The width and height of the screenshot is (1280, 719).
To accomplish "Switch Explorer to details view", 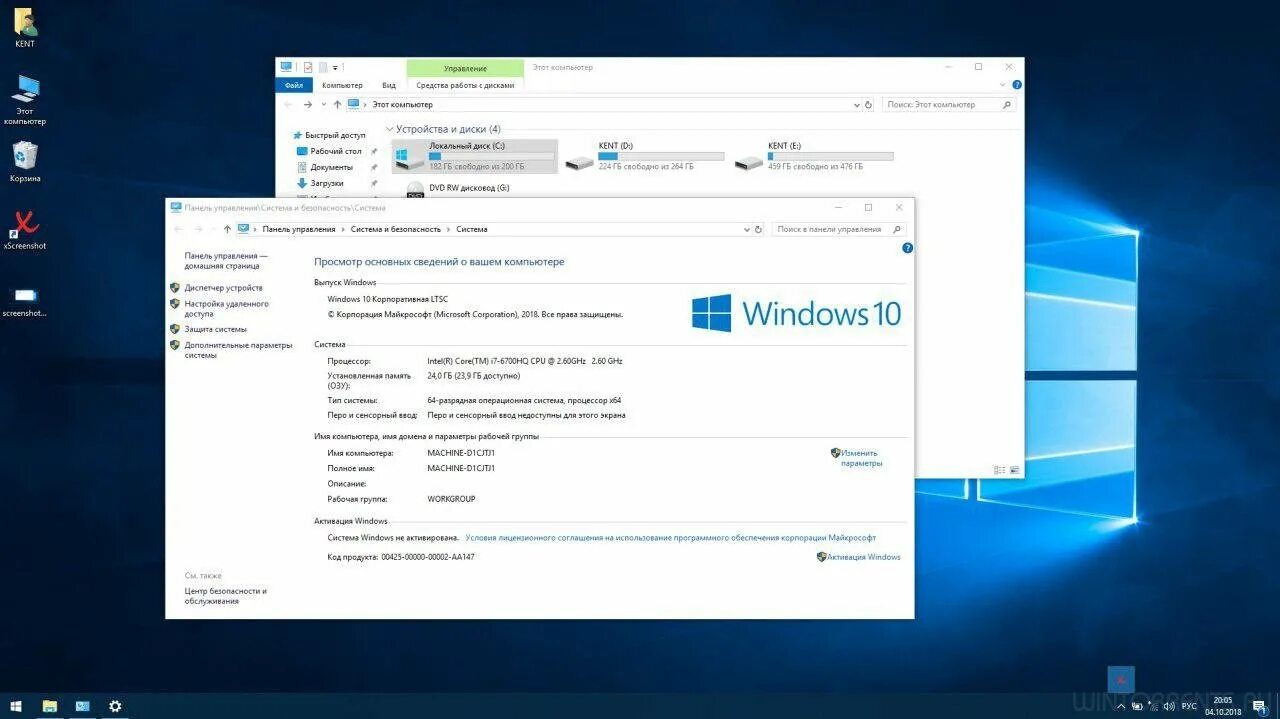I will coord(999,469).
